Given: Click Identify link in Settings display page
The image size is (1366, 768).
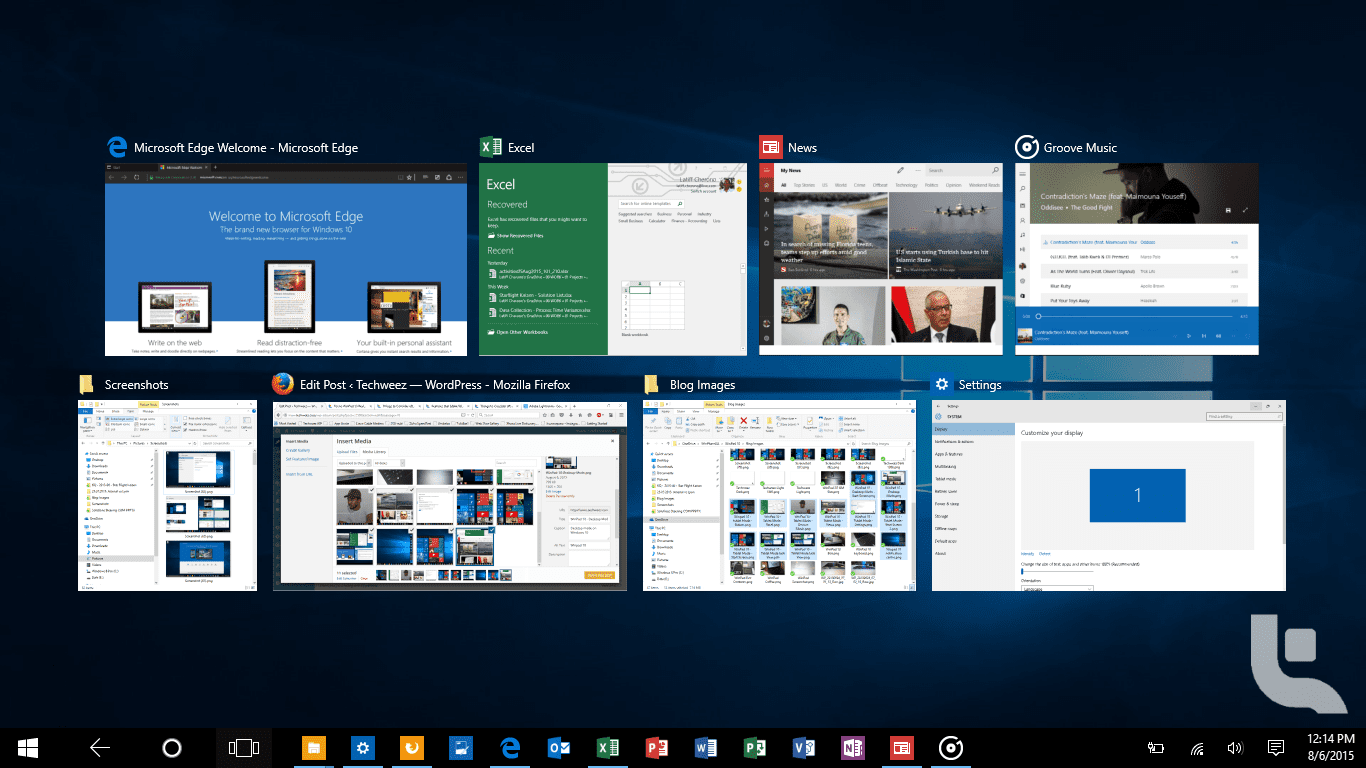Looking at the screenshot, I should pyautogui.click(x=1027, y=554).
